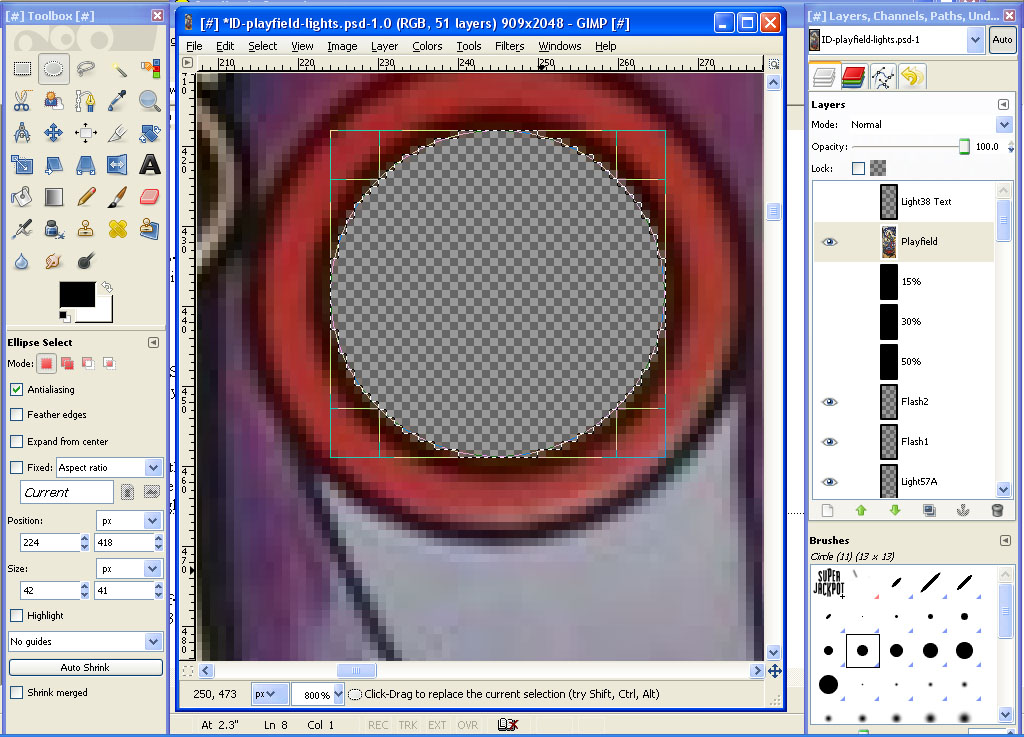Hide the Playfield layer via eye icon
Viewport: 1024px width, 737px height.
coord(829,242)
